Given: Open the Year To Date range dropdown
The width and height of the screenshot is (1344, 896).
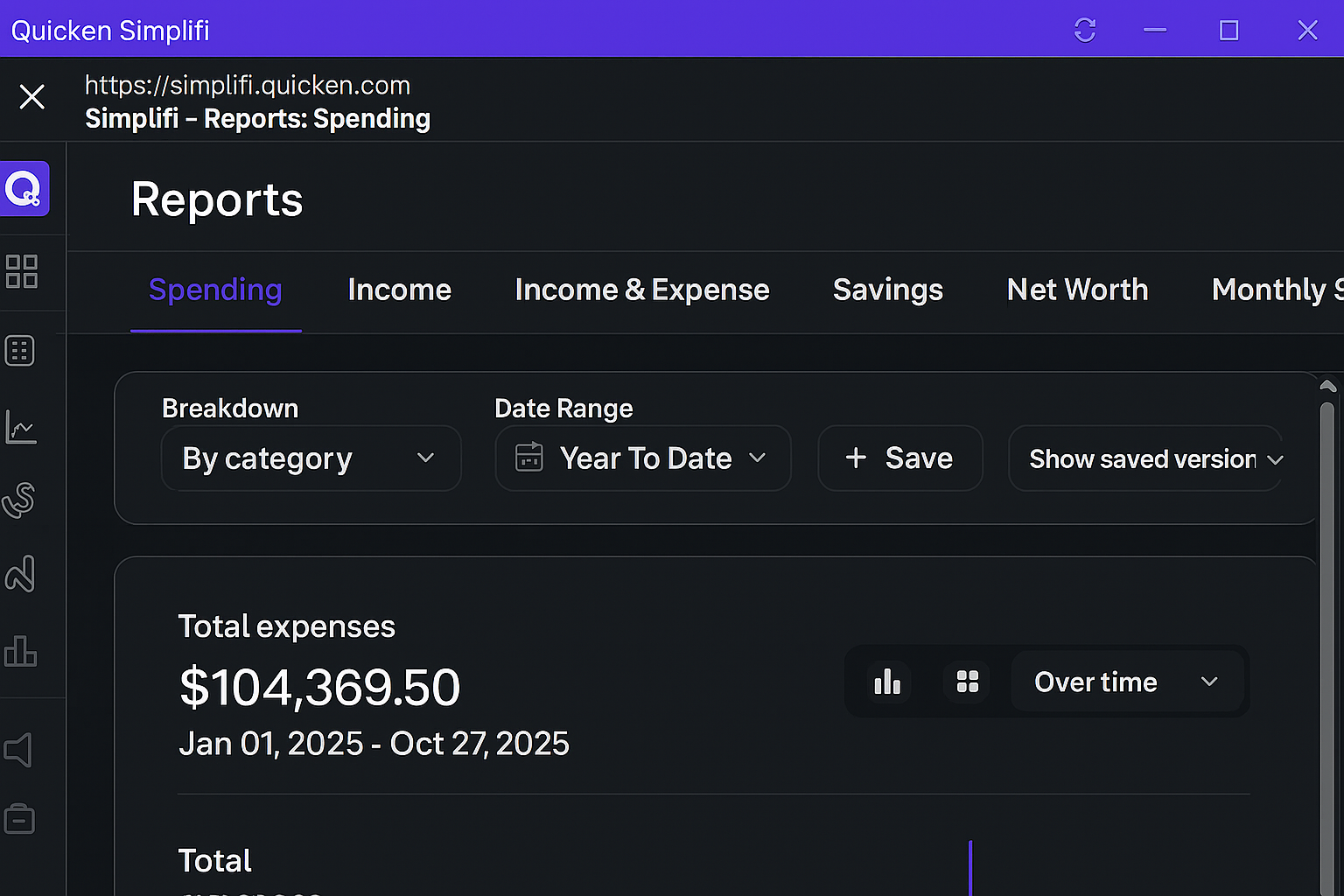Looking at the screenshot, I should click(x=643, y=458).
